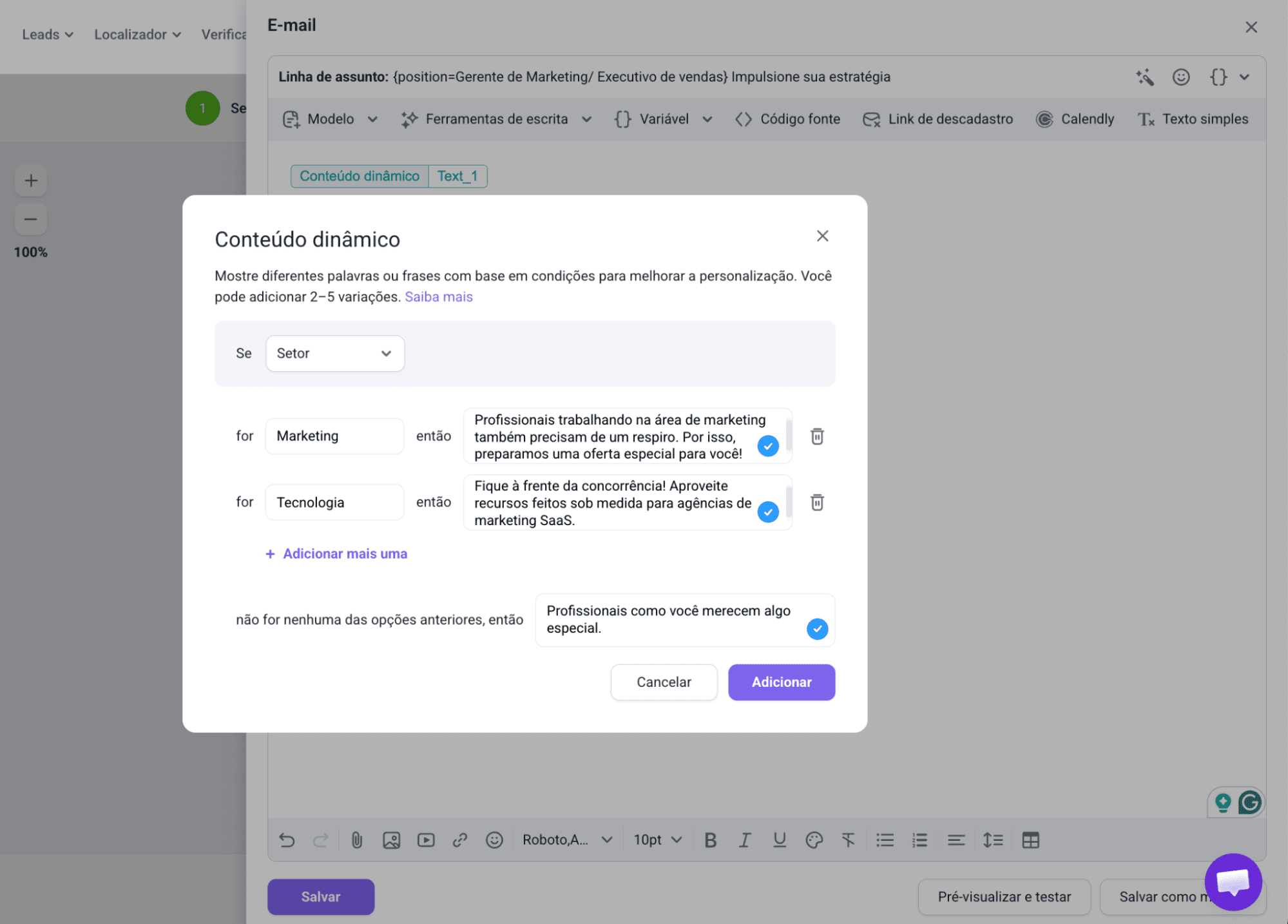Image resolution: width=1288 pixels, height=924 pixels.
Task: Click the attach file paperclip icon
Action: click(356, 840)
